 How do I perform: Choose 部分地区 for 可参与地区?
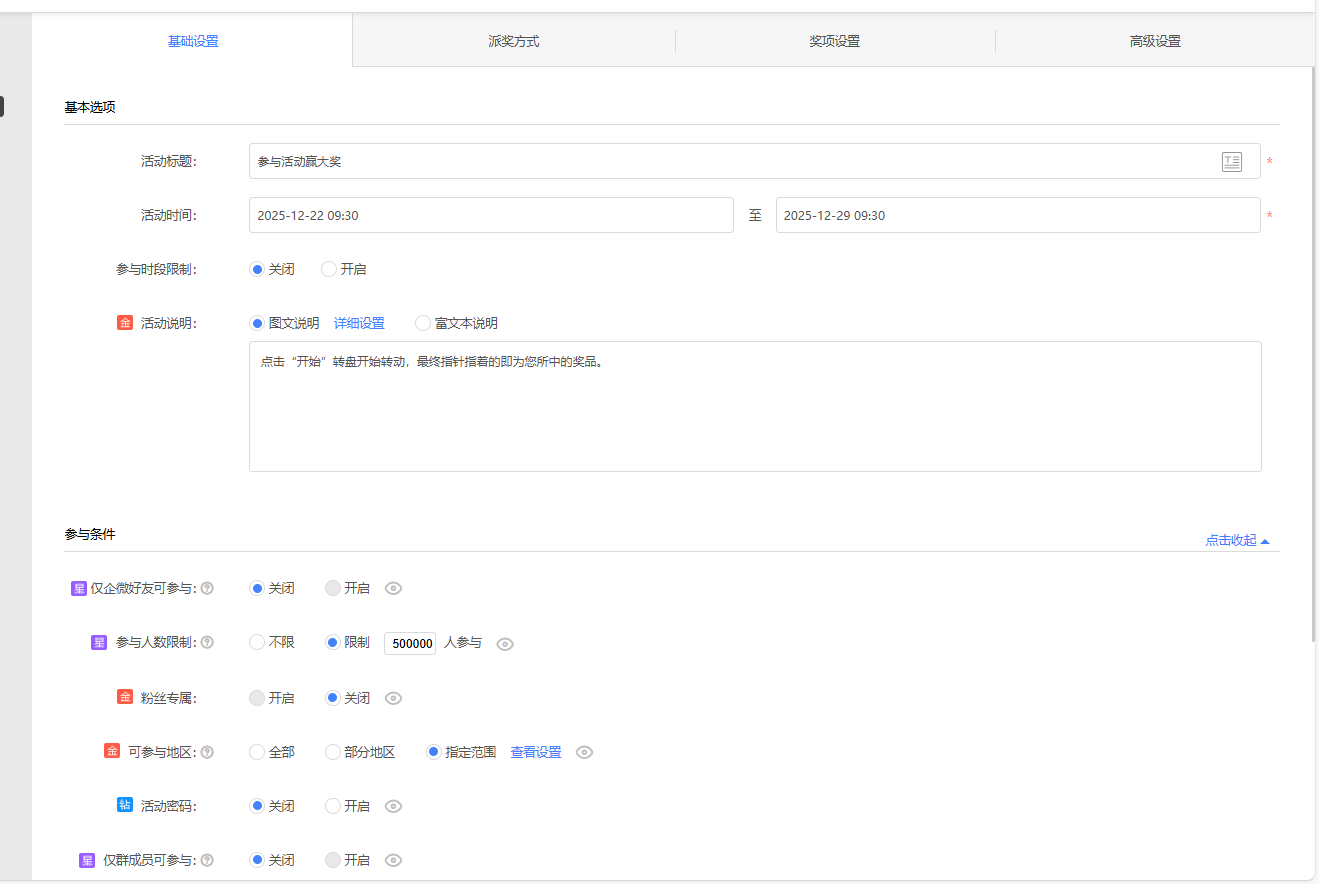[333, 752]
